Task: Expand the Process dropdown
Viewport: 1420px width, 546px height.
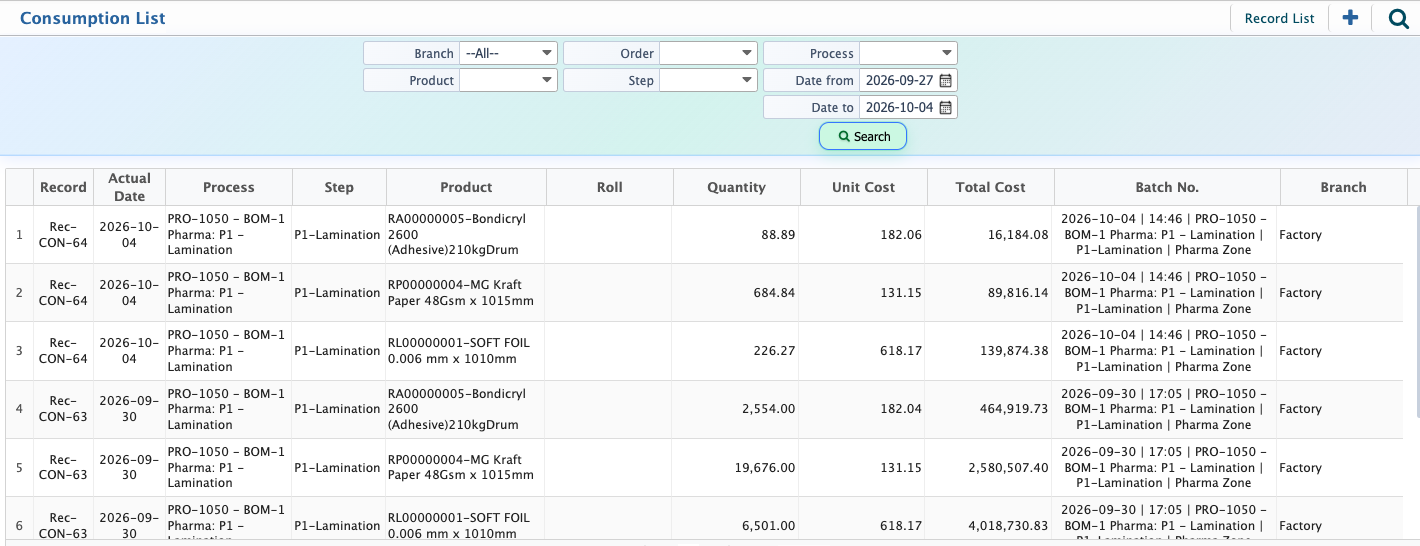Action: pyautogui.click(x=908, y=53)
